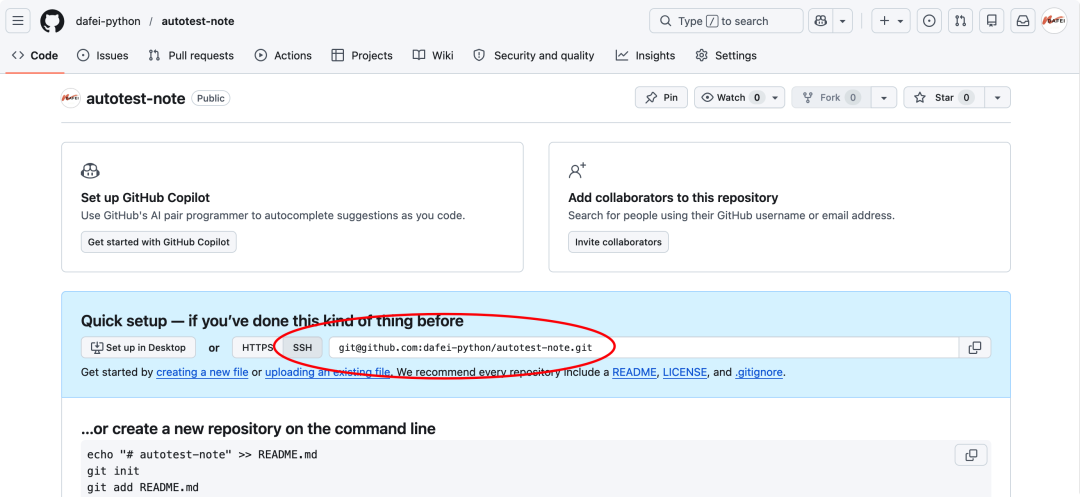The image size is (1080, 497).
Task: Expand the Watch dropdown caret
Action: click(776, 98)
